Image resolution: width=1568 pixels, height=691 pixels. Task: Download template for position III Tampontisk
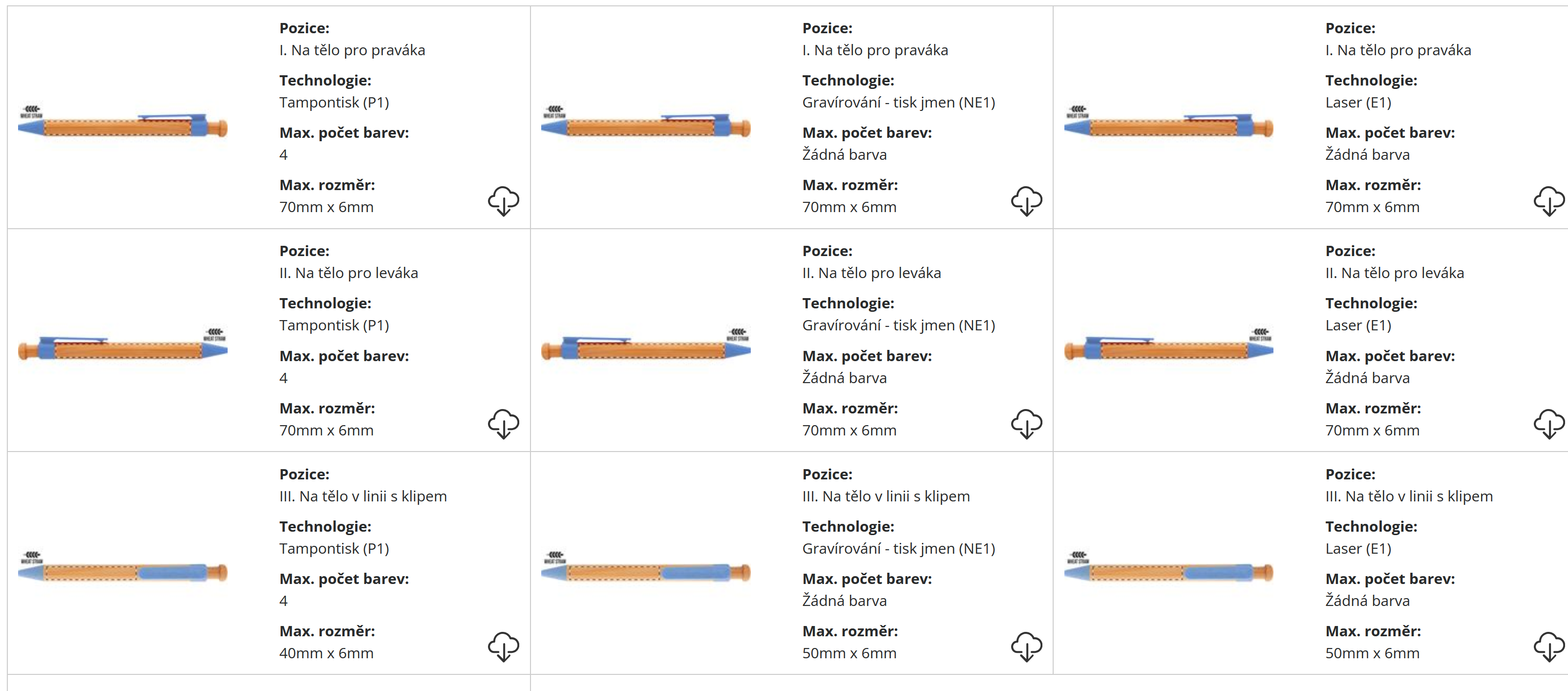(x=504, y=647)
